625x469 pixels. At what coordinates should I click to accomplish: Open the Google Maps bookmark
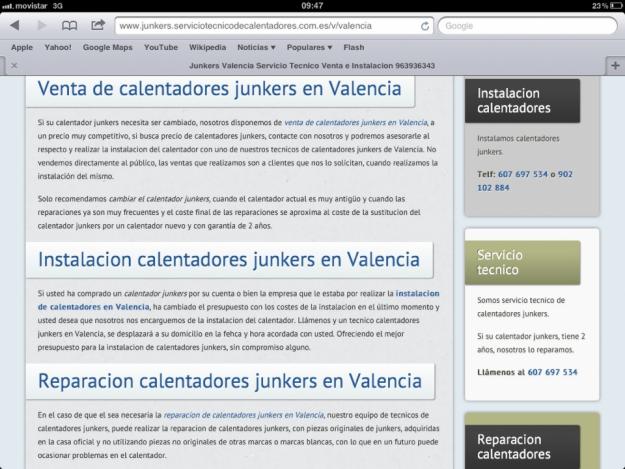(108, 47)
